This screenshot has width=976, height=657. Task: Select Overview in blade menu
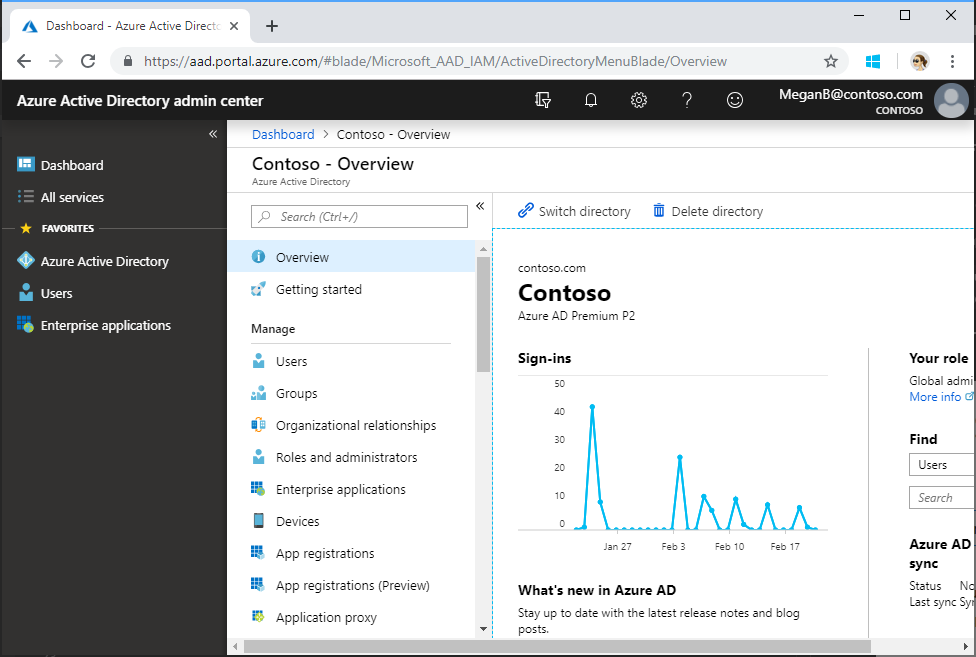[352, 257]
